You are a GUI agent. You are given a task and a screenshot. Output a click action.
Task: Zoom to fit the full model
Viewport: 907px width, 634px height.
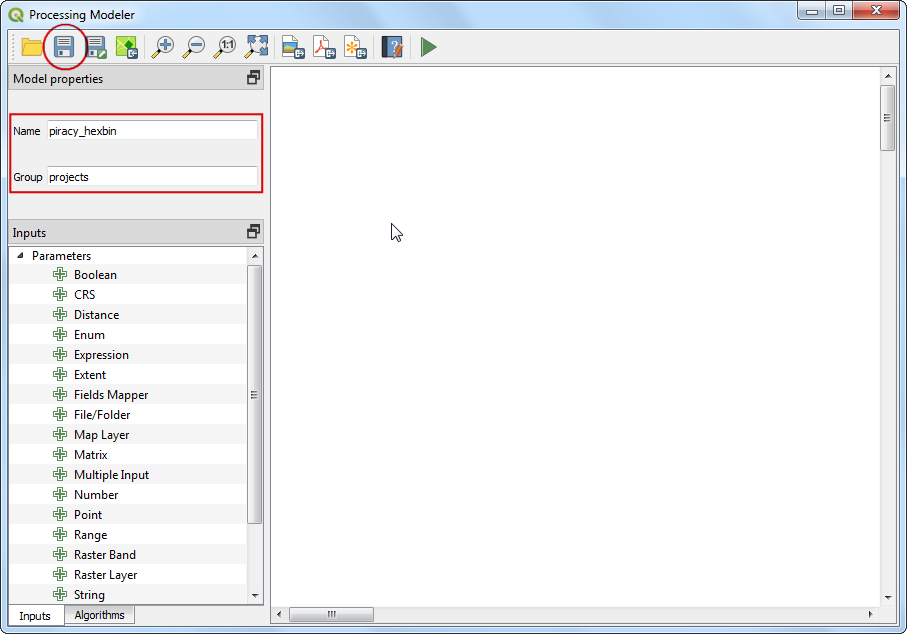257,47
